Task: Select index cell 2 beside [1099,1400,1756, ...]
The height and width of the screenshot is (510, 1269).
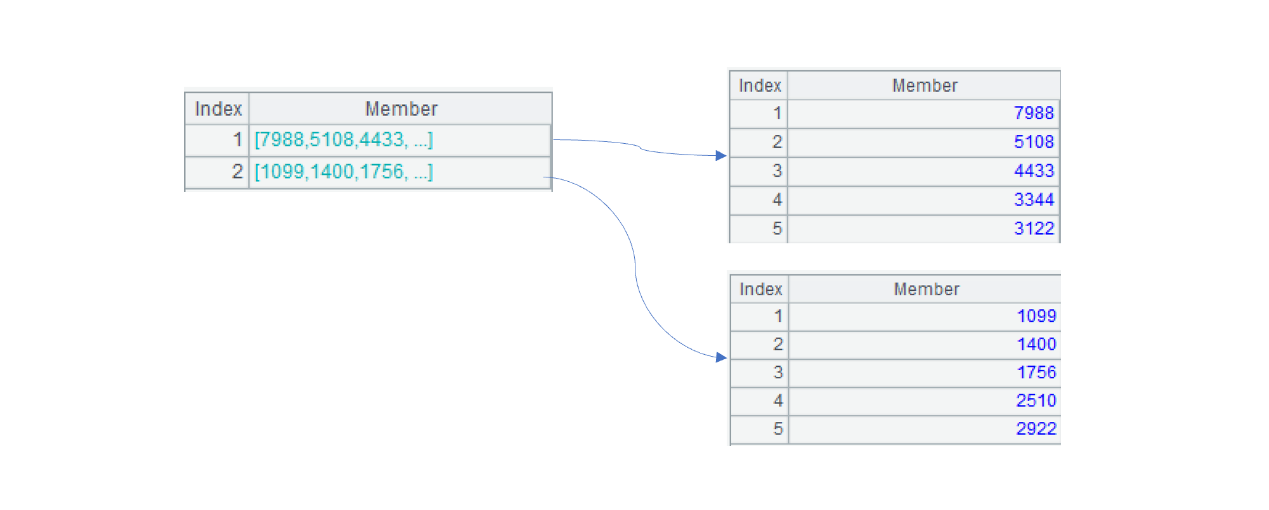Action: tap(218, 172)
